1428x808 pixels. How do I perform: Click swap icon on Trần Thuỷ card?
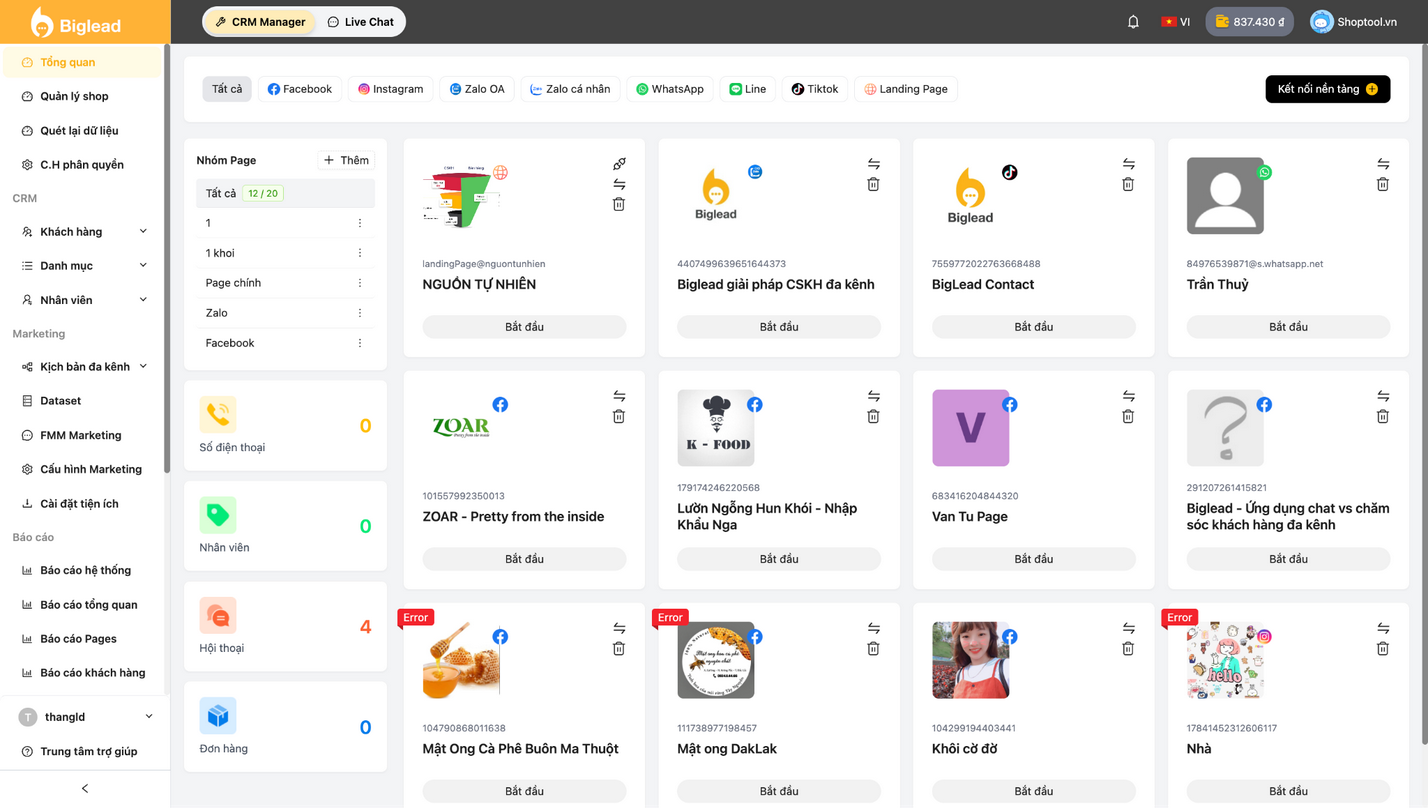tap(1383, 164)
